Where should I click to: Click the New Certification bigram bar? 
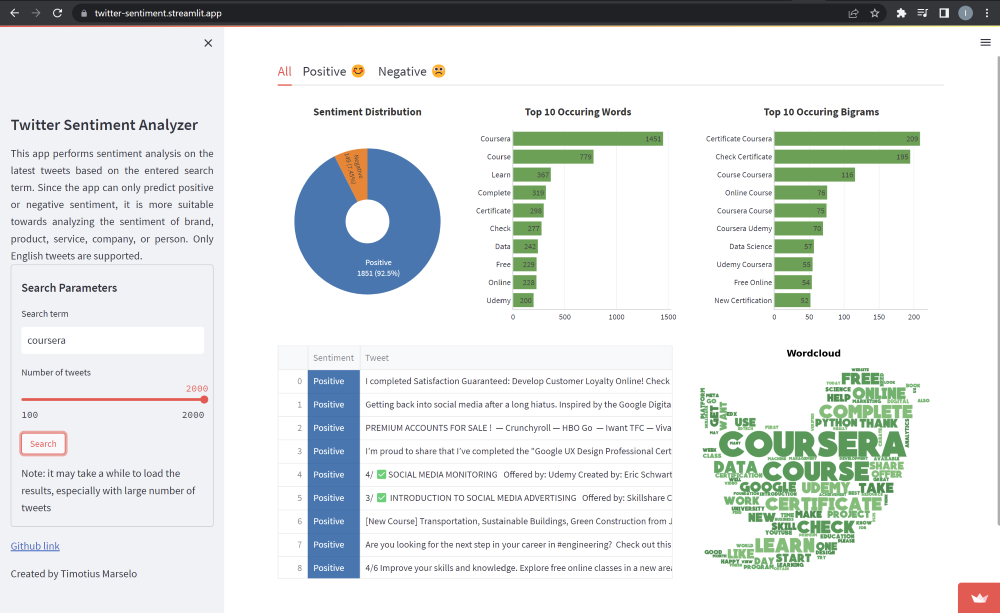tap(793, 300)
